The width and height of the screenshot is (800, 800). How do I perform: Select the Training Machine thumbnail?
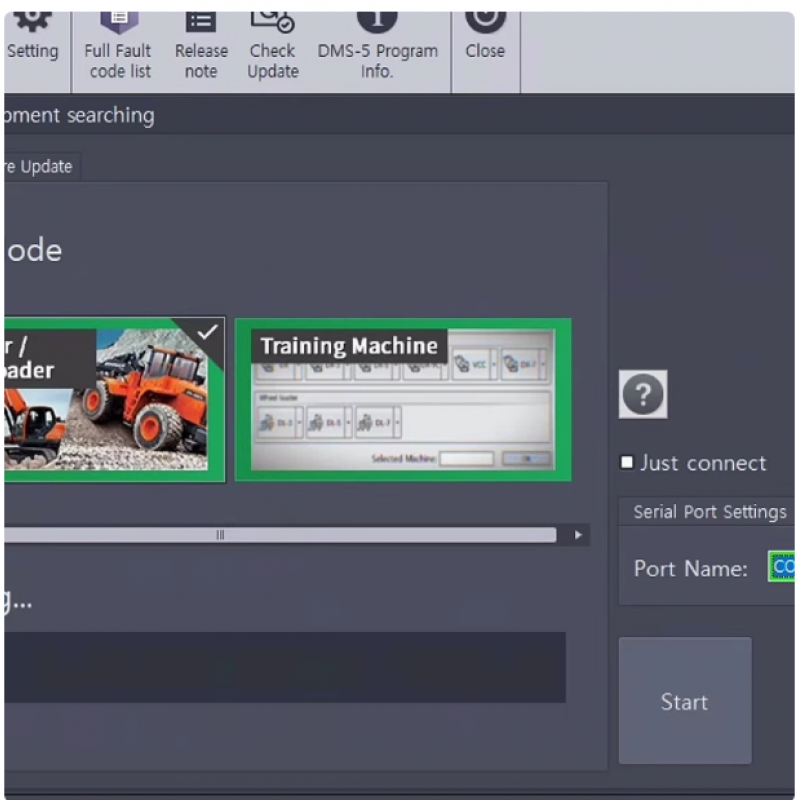(402, 399)
